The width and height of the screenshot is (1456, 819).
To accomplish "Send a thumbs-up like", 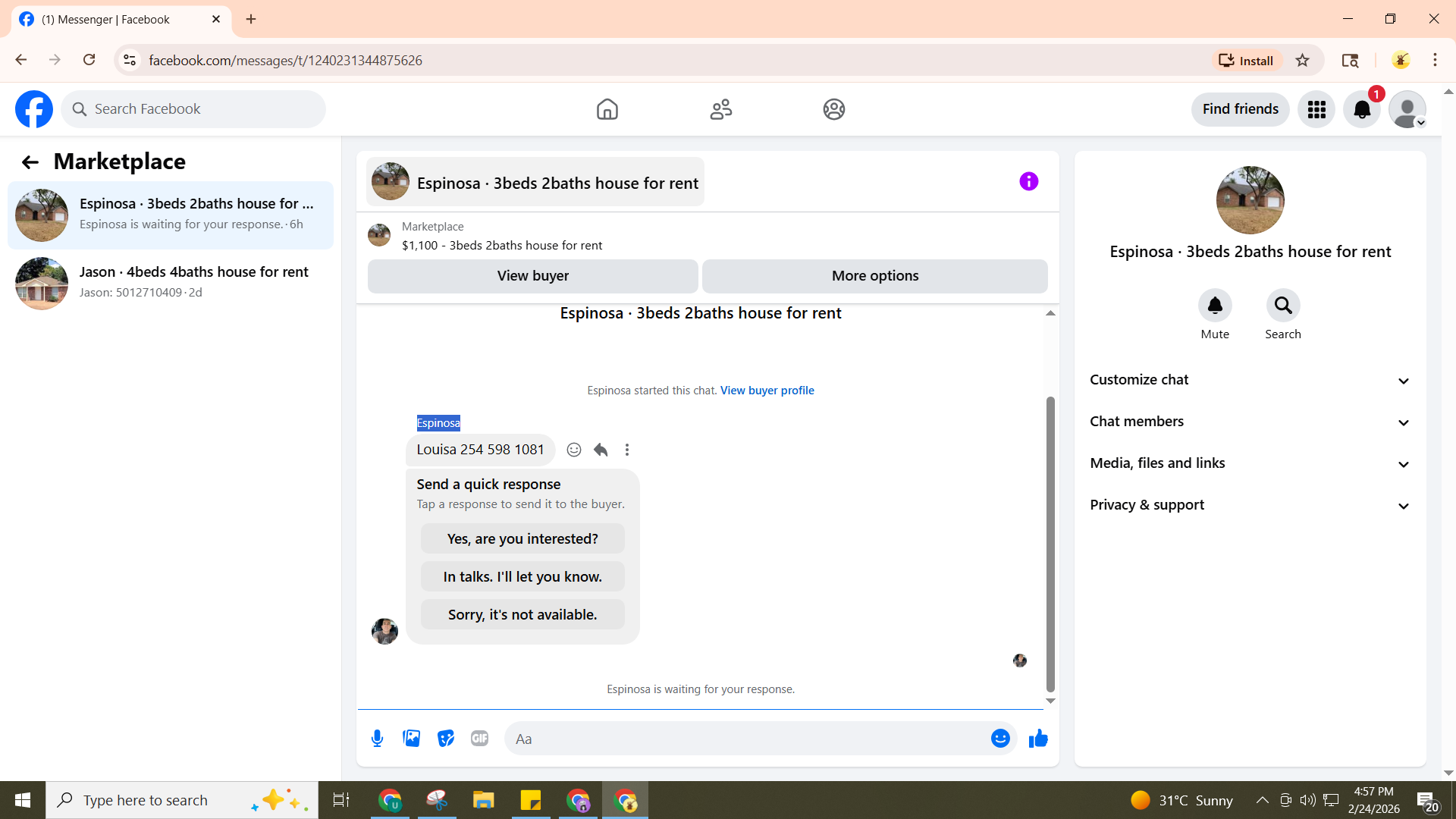I will click(1038, 739).
